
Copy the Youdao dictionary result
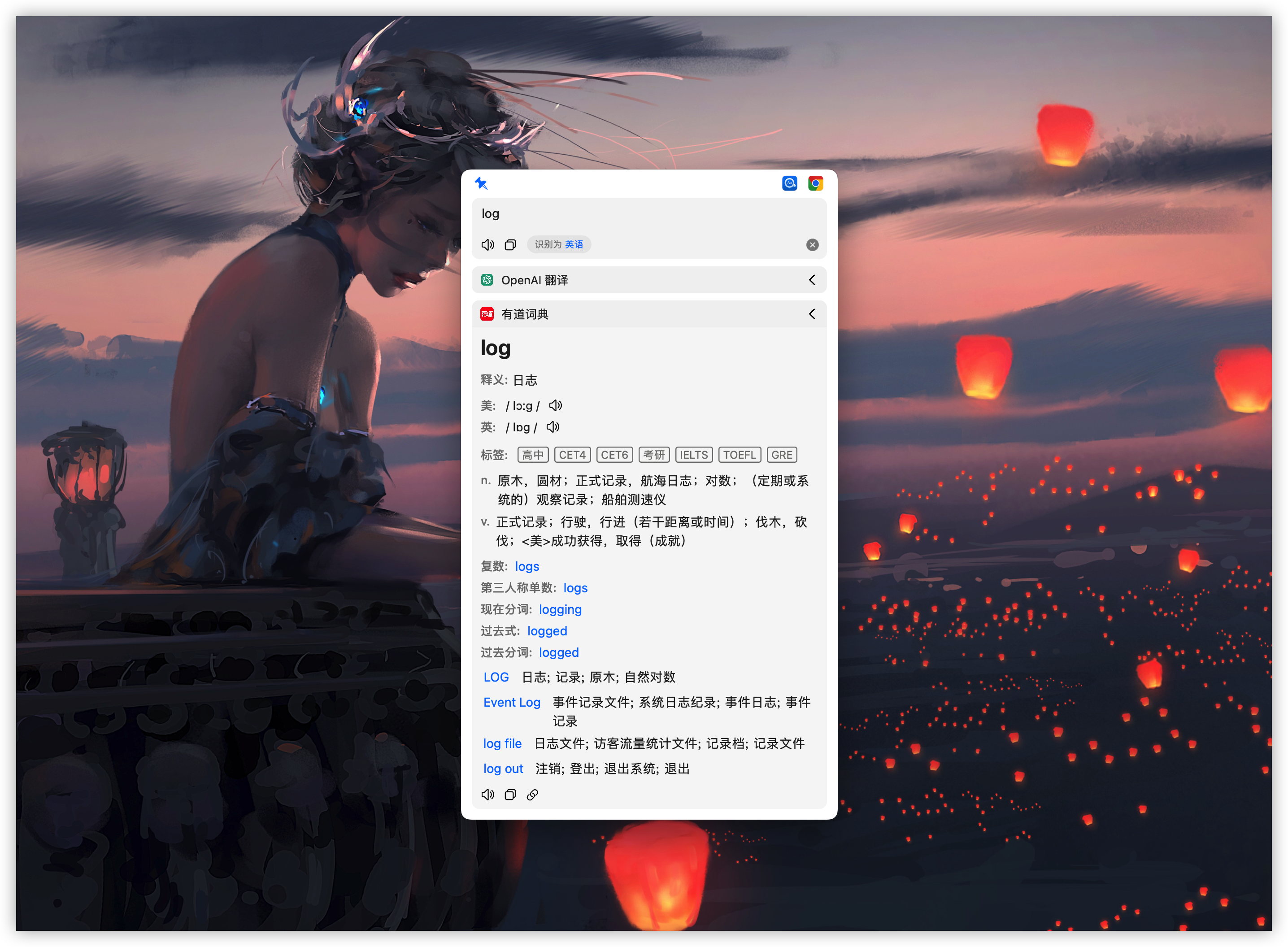(x=509, y=795)
